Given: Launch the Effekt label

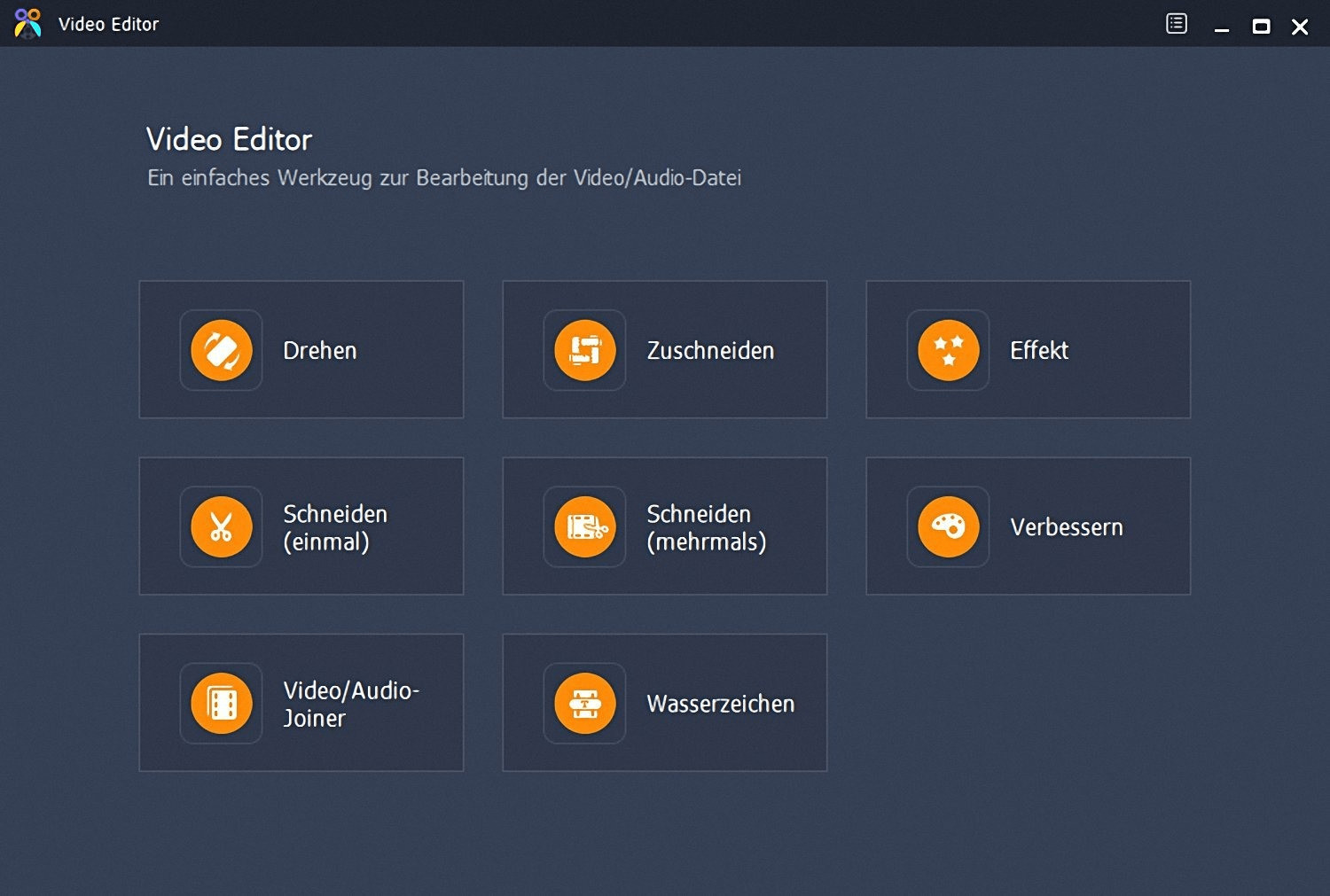Looking at the screenshot, I should tap(1039, 351).
